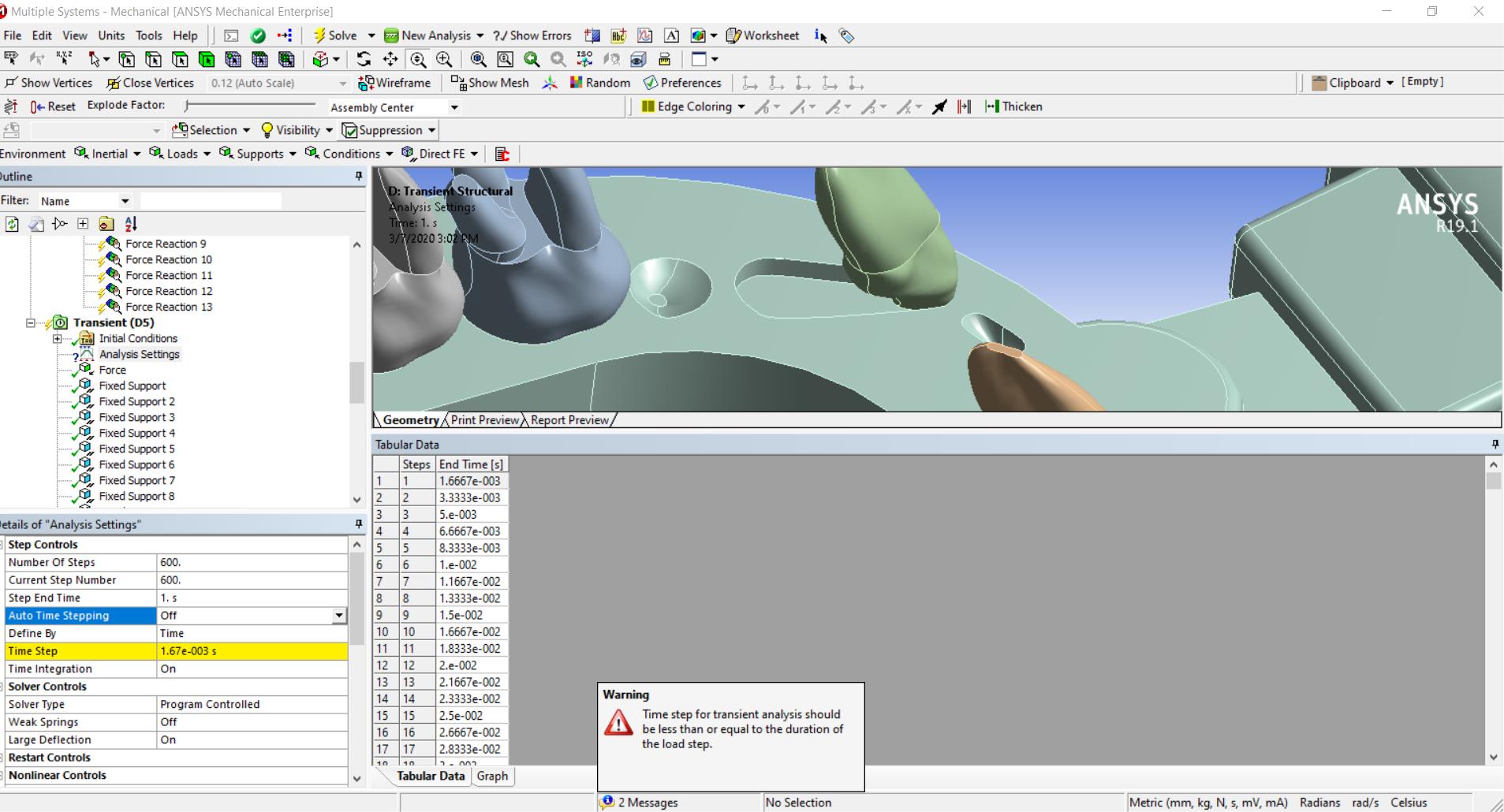Select the Pan tool icon
The image size is (1504, 812).
pyautogui.click(x=390, y=59)
